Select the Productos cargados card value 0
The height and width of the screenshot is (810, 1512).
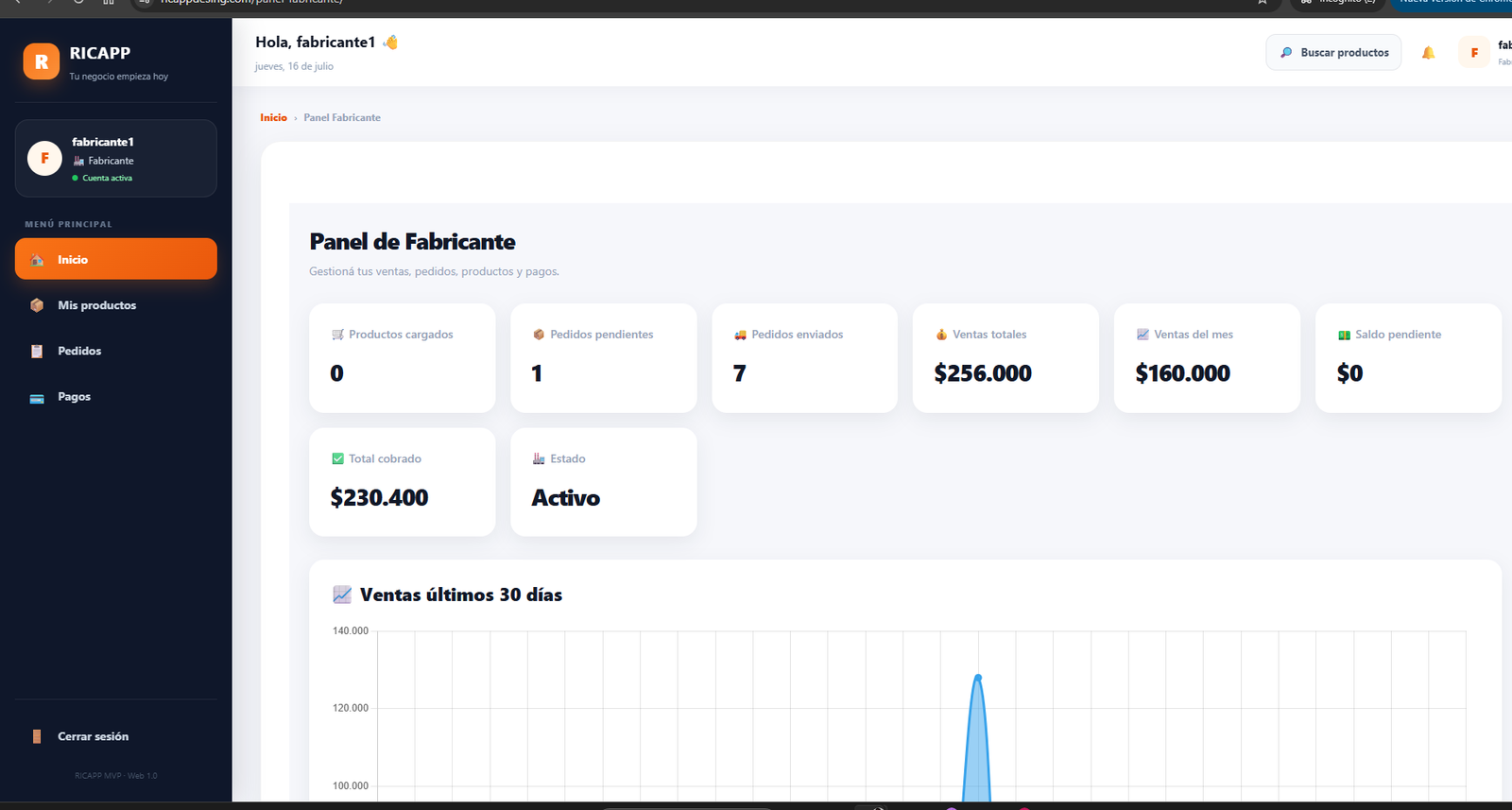point(336,373)
